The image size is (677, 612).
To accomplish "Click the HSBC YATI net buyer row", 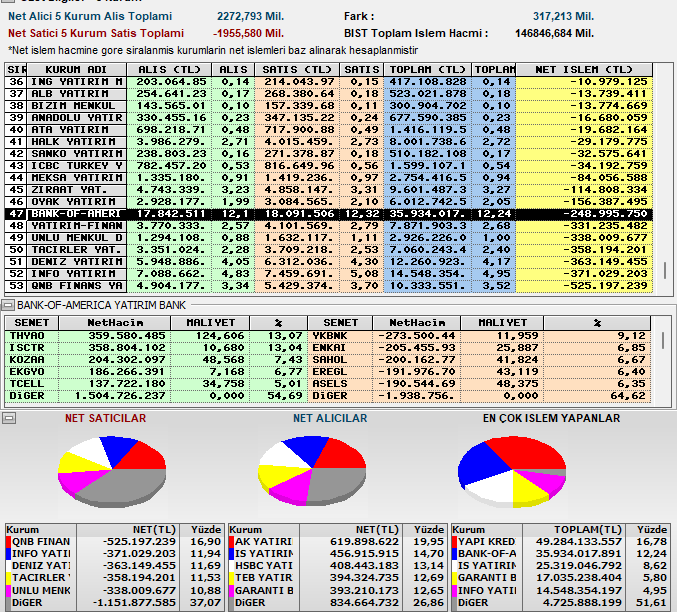I will tap(337, 566).
